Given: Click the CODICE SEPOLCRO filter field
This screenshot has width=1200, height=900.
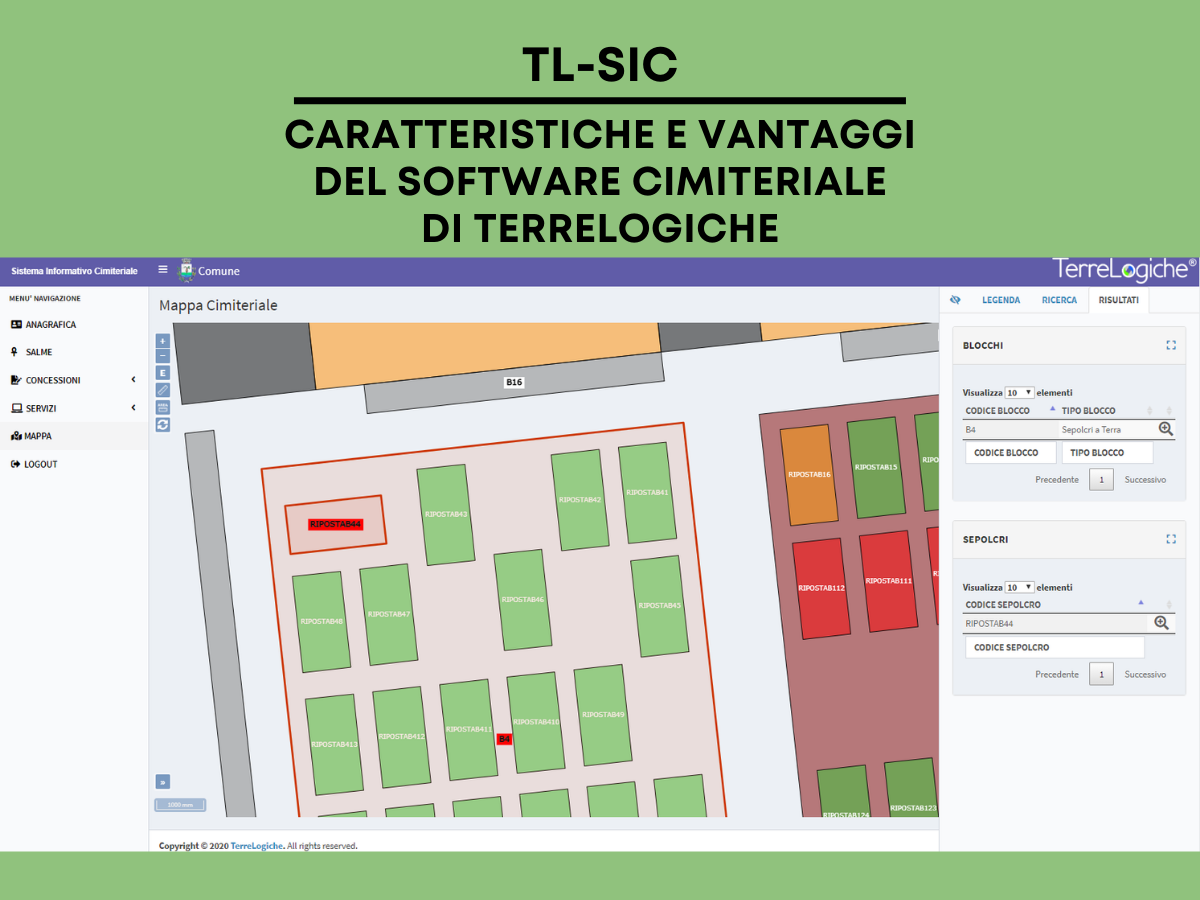Looking at the screenshot, I should click(x=1054, y=647).
